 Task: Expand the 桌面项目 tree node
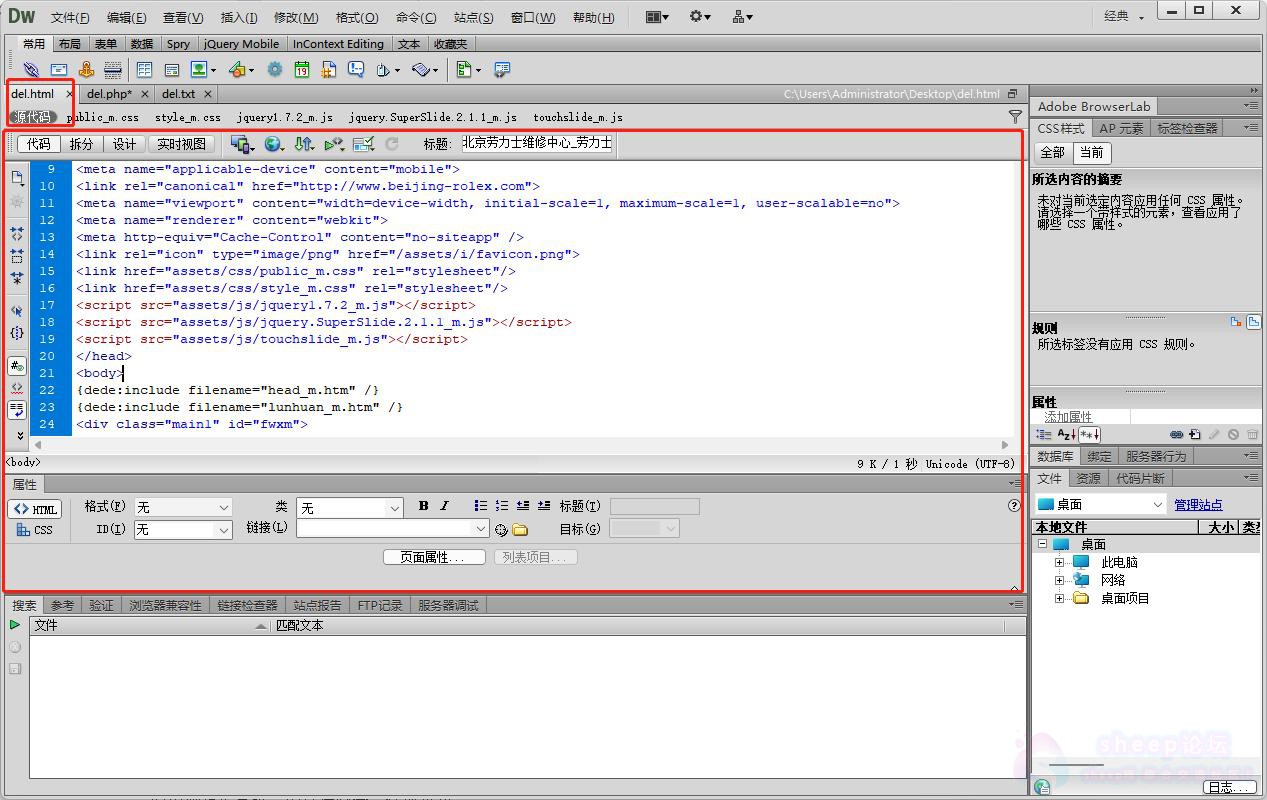click(x=1059, y=598)
